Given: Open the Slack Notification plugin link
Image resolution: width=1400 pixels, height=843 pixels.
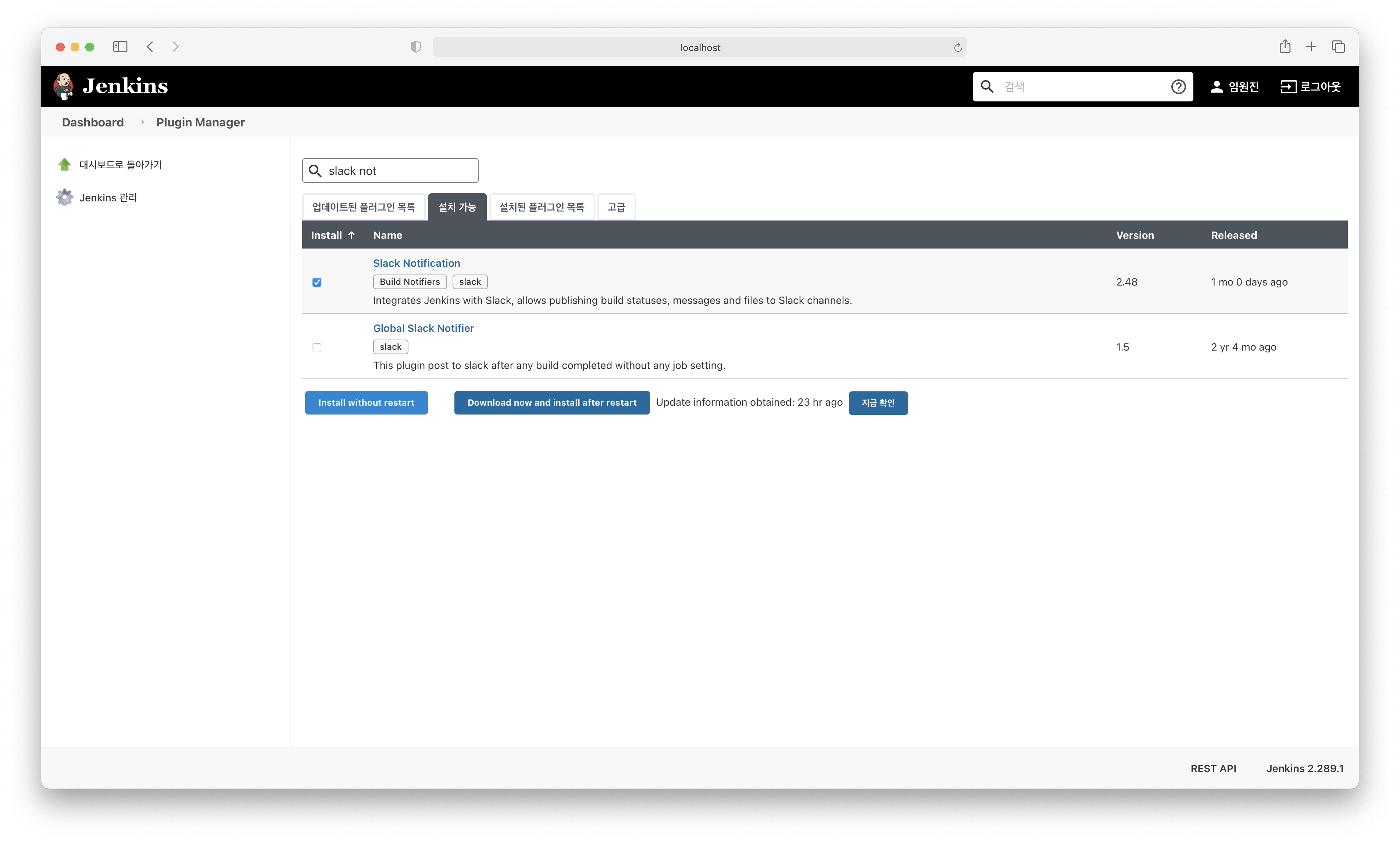Looking at the screenshot, I should (x=417, y=263).
